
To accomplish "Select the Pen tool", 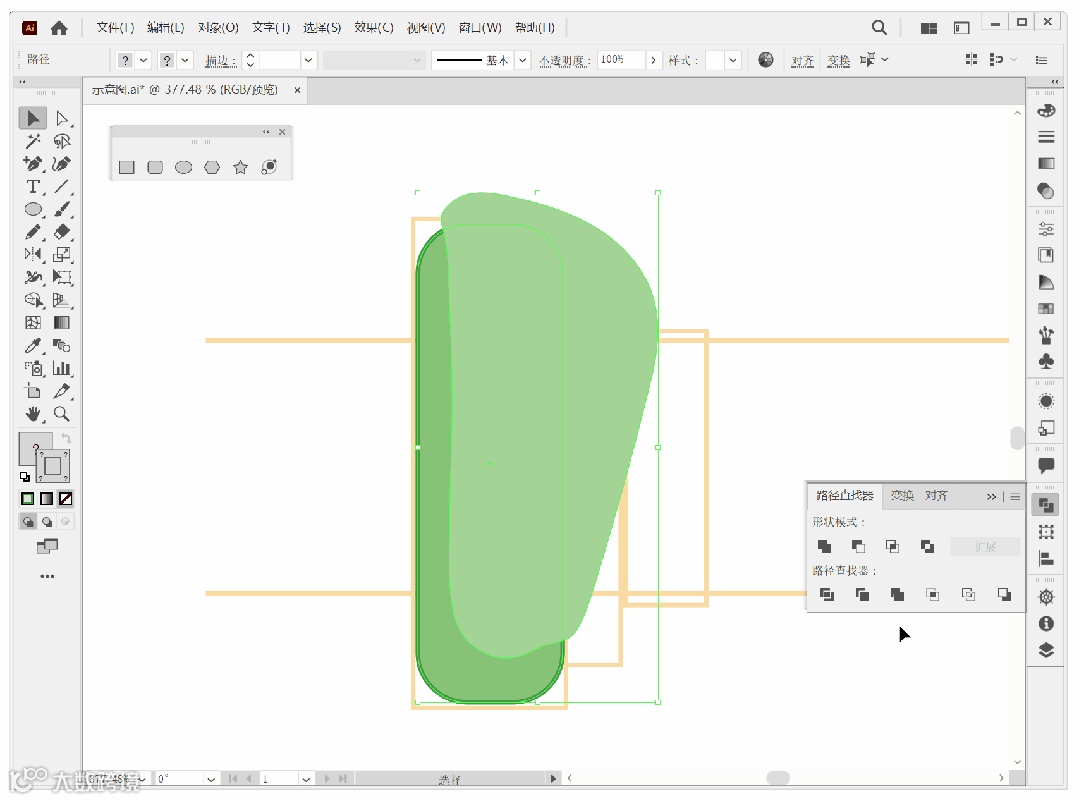I will [x=32, y=164].
